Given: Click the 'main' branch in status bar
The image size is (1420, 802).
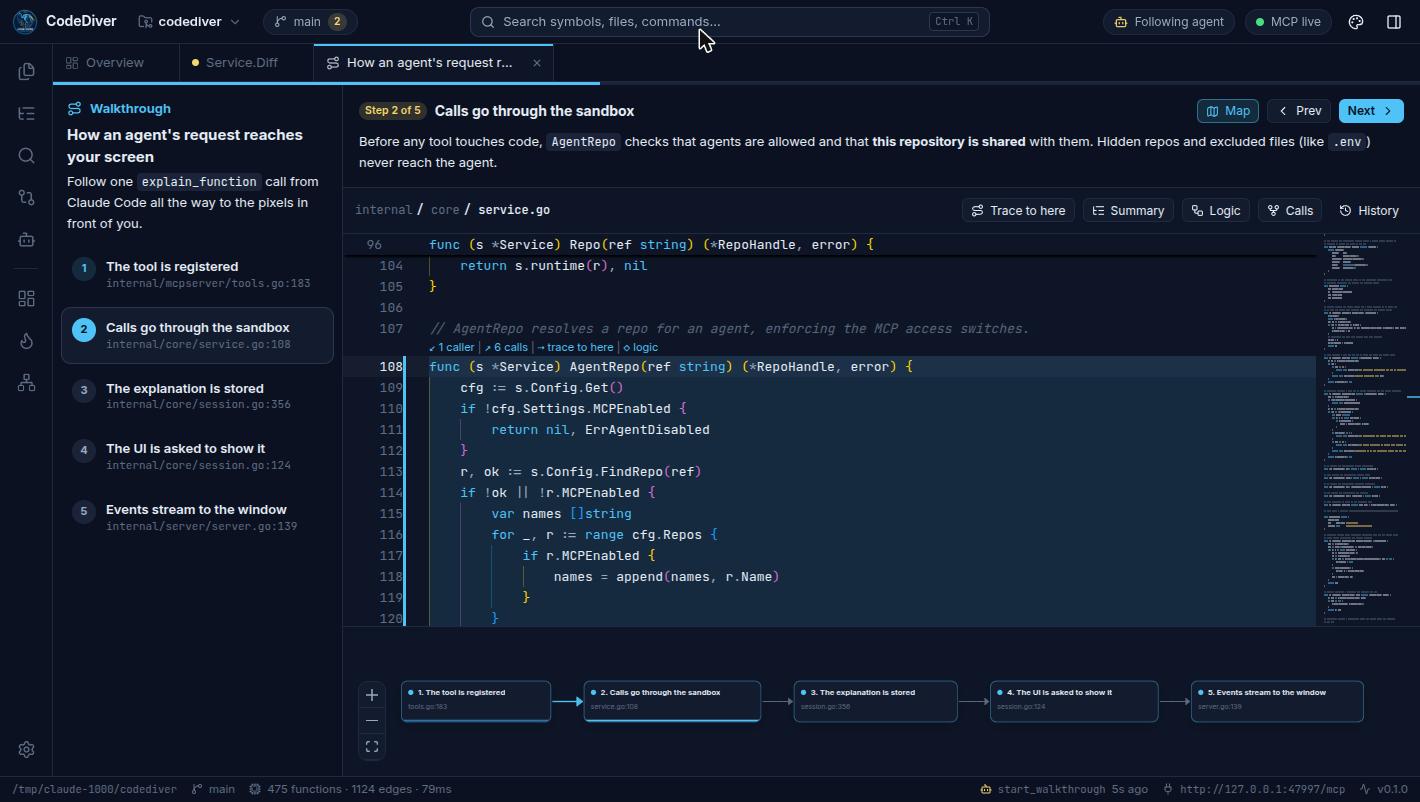Looking at the screenshot, I should pyautogui.click(x=214, y=789).
